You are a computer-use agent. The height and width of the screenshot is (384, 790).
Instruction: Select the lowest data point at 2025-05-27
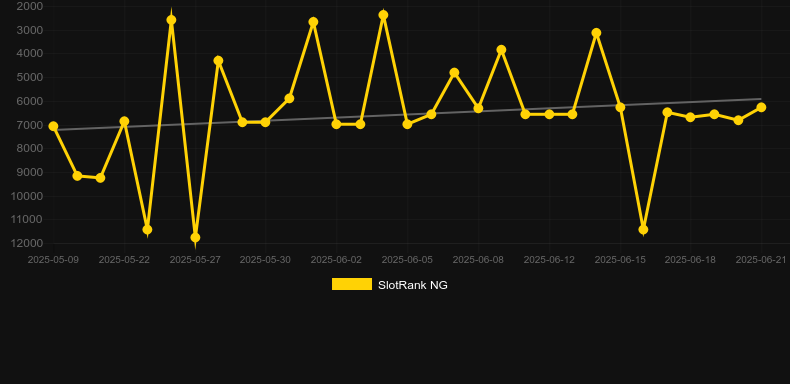tap(195, 237)
